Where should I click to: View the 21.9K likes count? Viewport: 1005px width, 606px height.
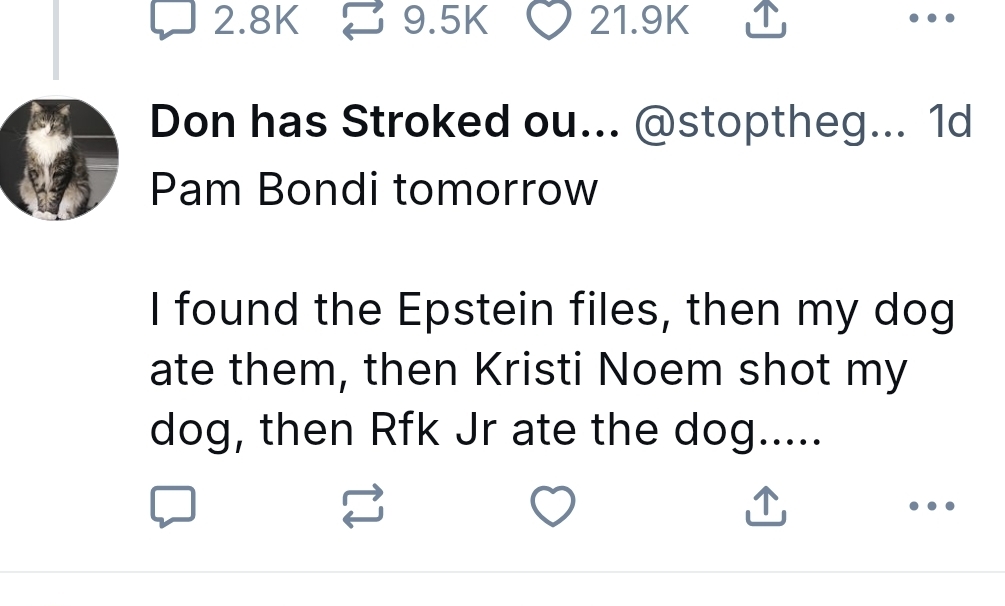[x=639, y=18]
